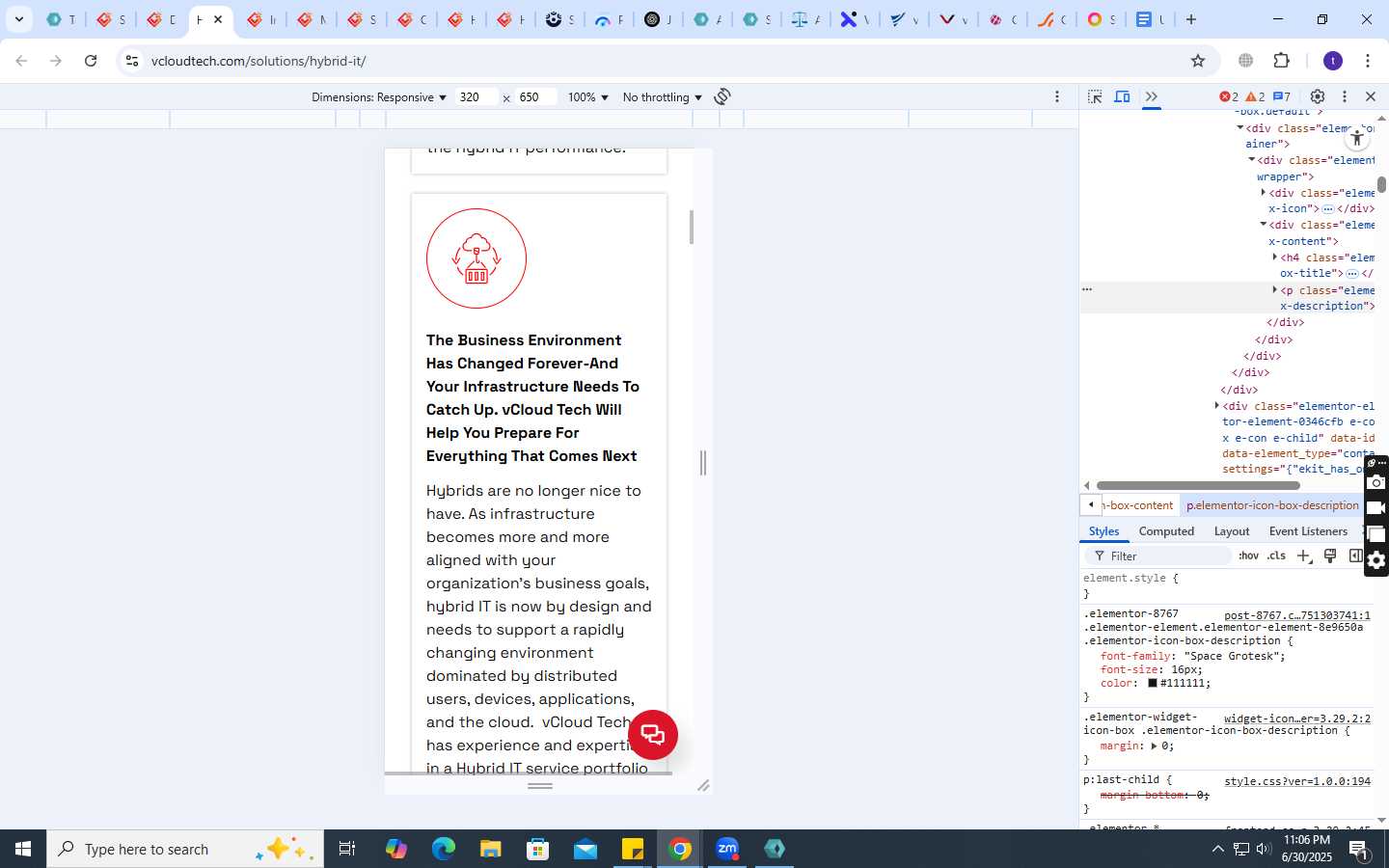1389x868 pixels.
Task: Open the blue issues counter
Action: [x=1282, y=96]
